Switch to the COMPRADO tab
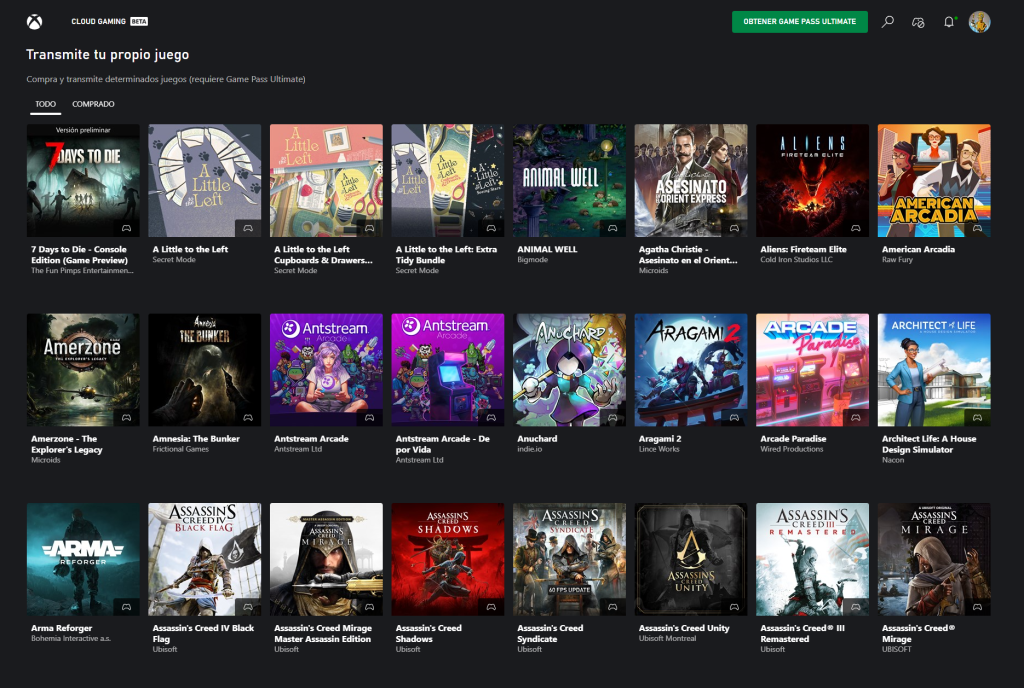Screen dimensions: 1024x688 pyautogui.click(x=93, y=104)
